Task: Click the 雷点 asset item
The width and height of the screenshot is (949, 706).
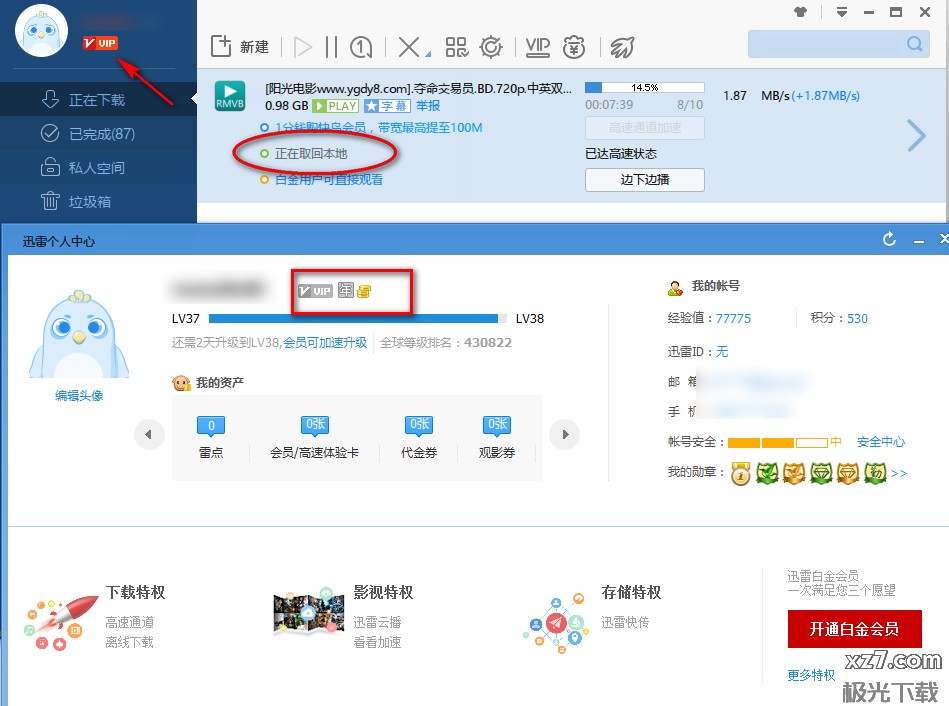Action: (x=211, y=437)
